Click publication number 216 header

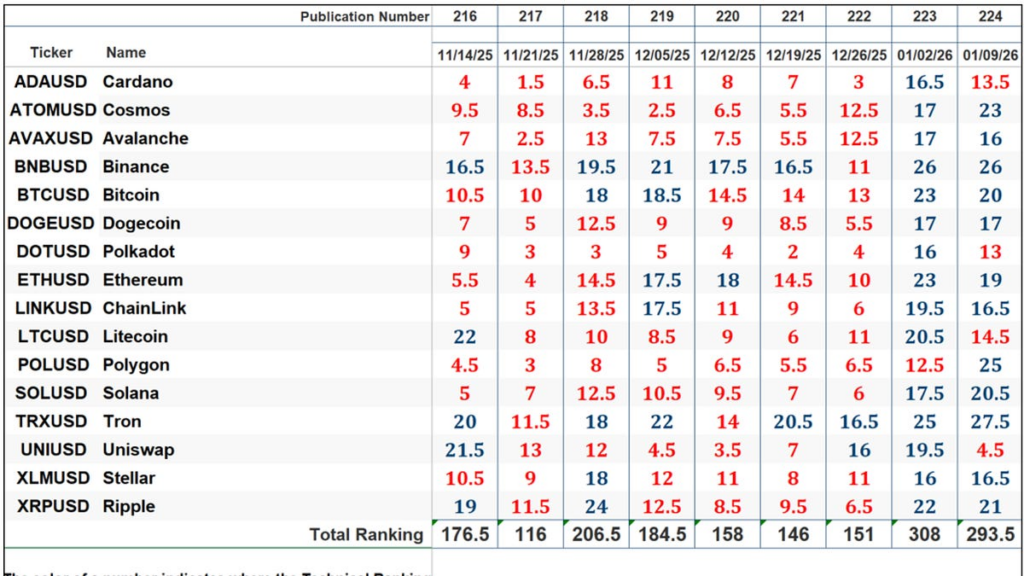(x=465, y=16)
